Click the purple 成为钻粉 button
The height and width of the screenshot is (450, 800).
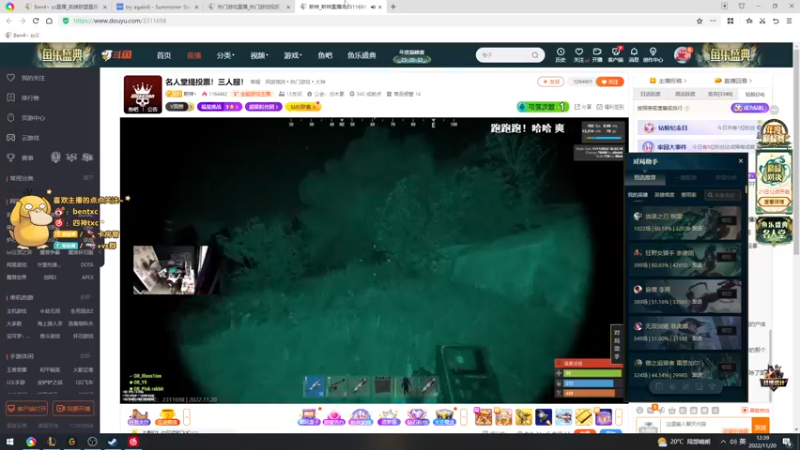tap(749, 108)
